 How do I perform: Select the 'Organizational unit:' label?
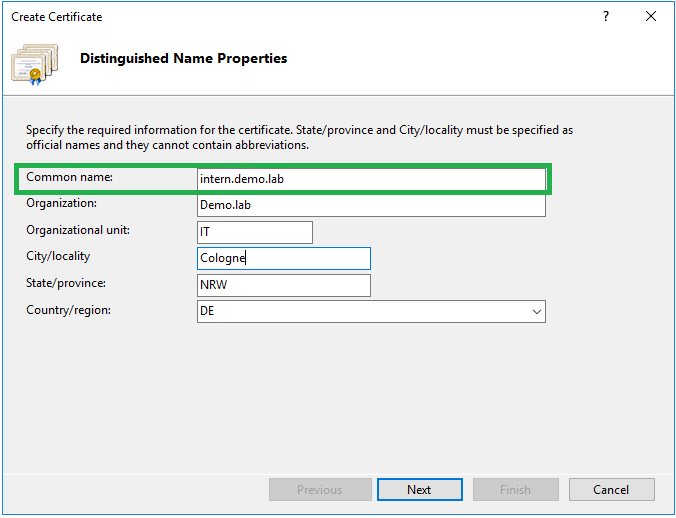click(78, 230)
